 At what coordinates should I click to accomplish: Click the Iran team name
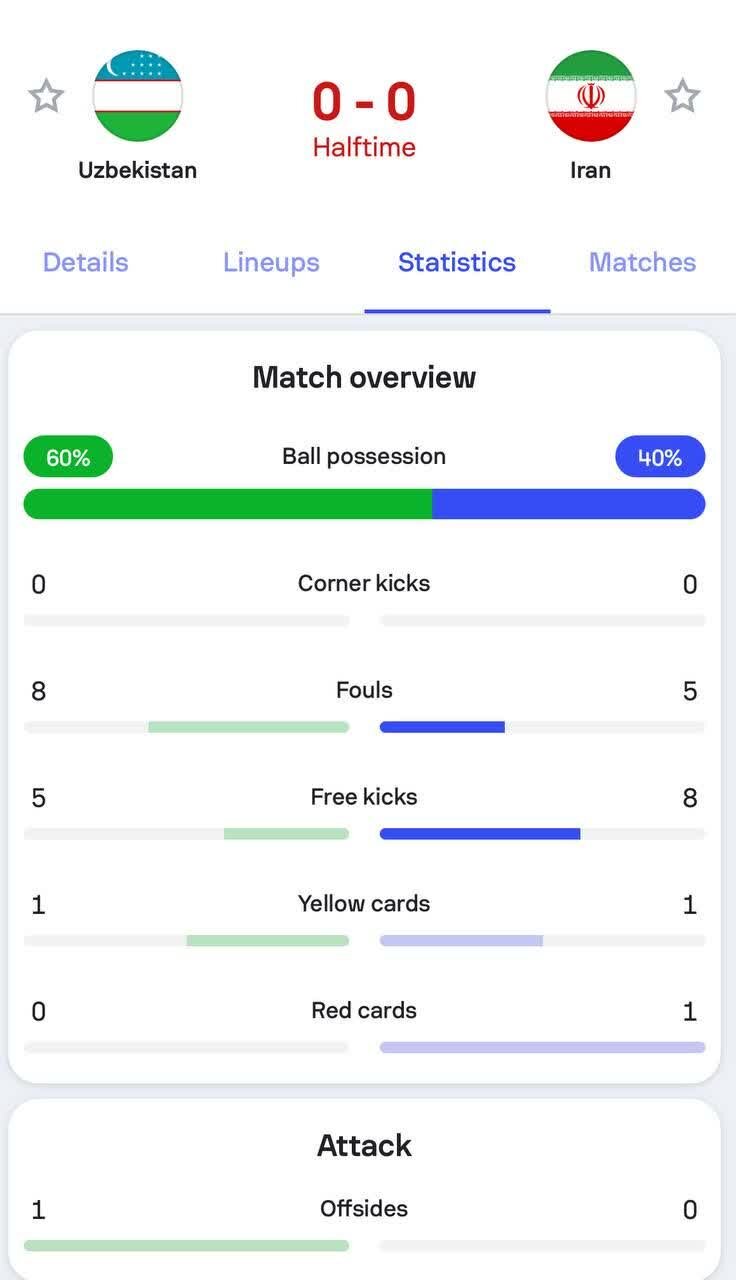[590, 170]
